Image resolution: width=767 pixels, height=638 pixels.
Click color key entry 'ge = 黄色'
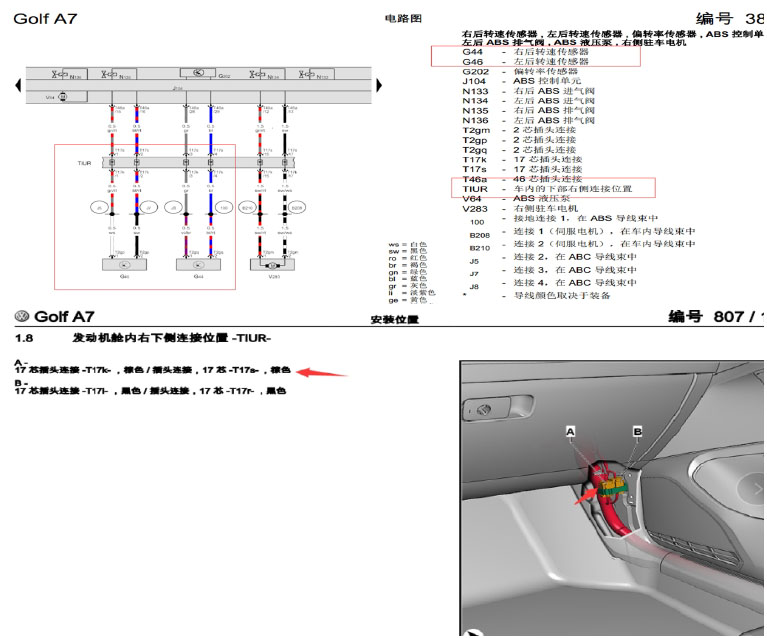(x=408, y=300)
